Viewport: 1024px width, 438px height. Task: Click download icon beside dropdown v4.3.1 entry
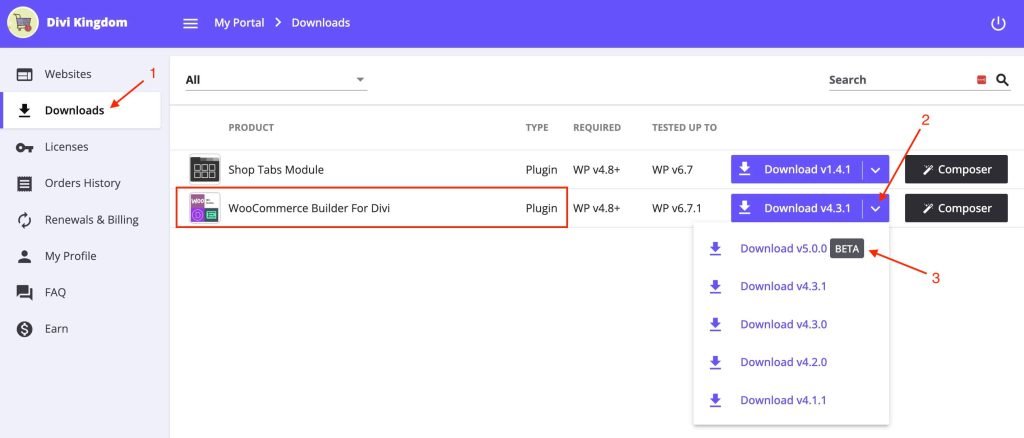point(715,287)
